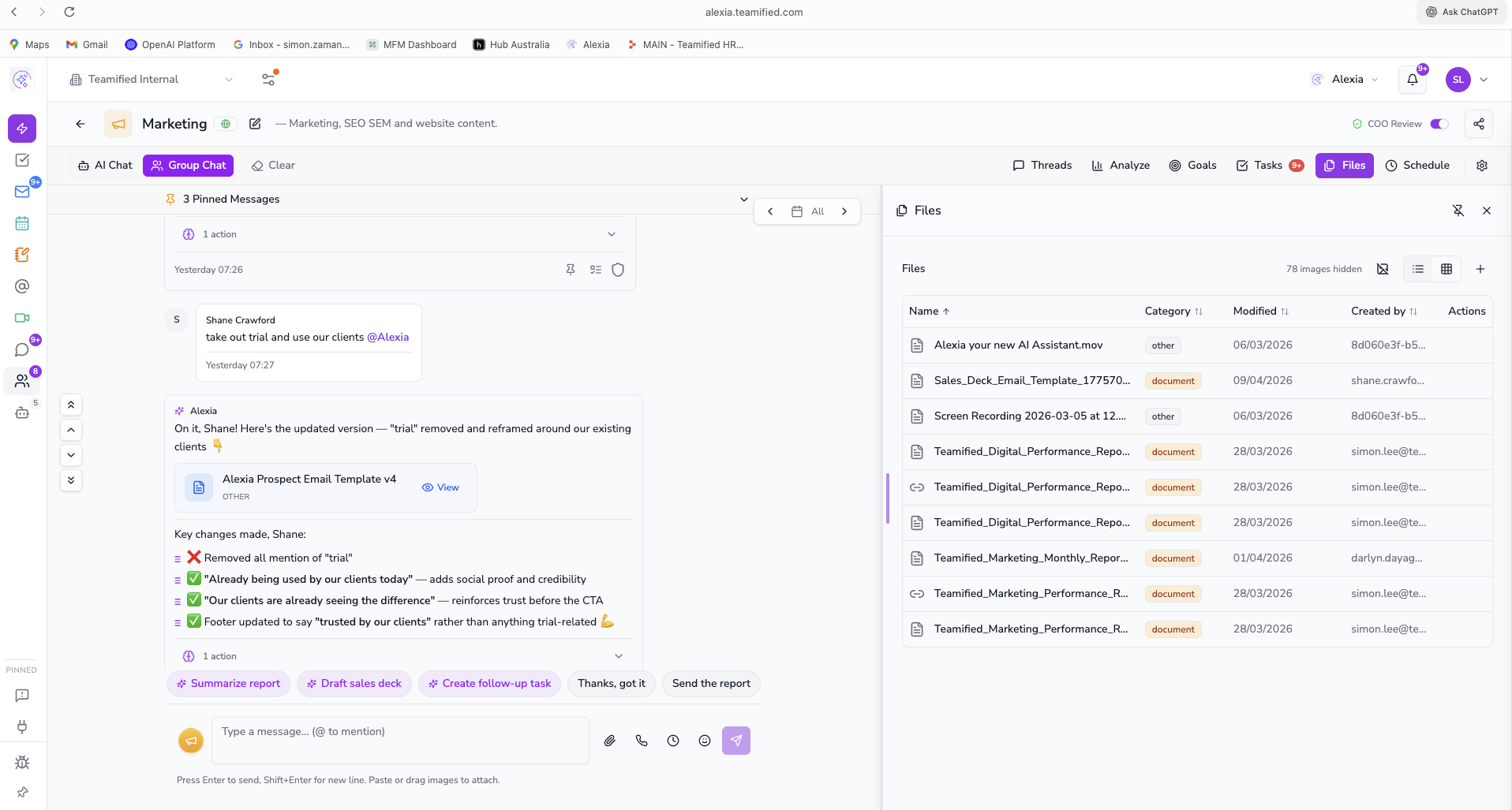Click the message input field
Screen dimensions: 1512x810
[399, 740]
